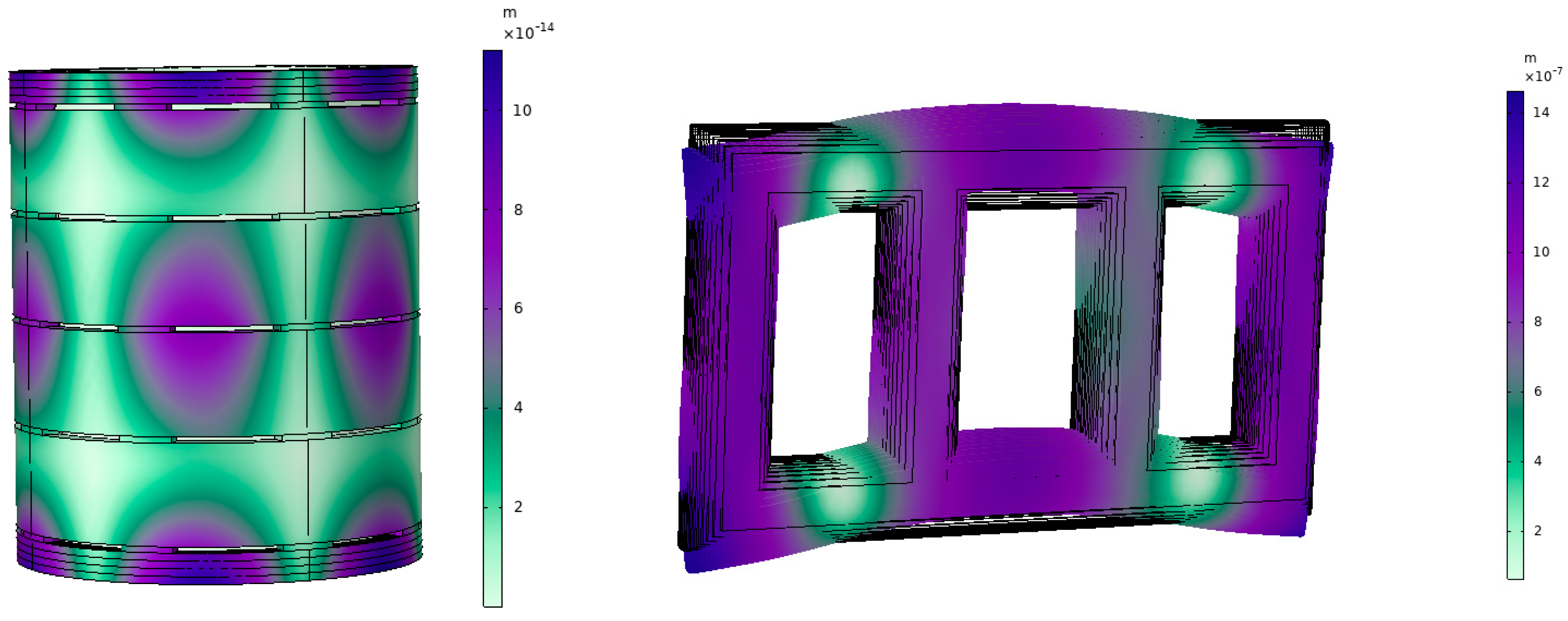Click the '2' tick on left legend

(x=518, y=507)
